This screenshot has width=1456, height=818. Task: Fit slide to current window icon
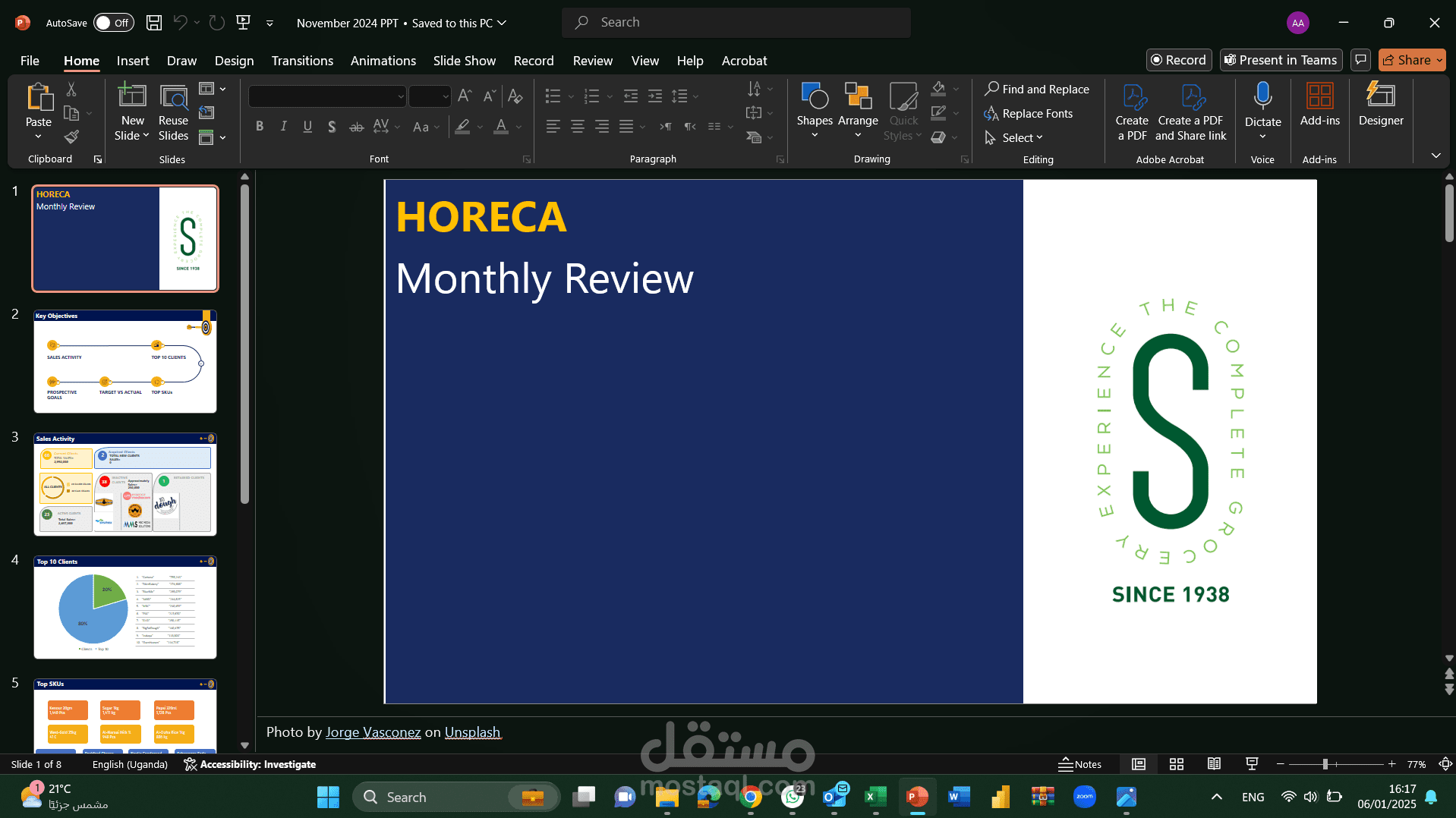(x=1446, y=764)
